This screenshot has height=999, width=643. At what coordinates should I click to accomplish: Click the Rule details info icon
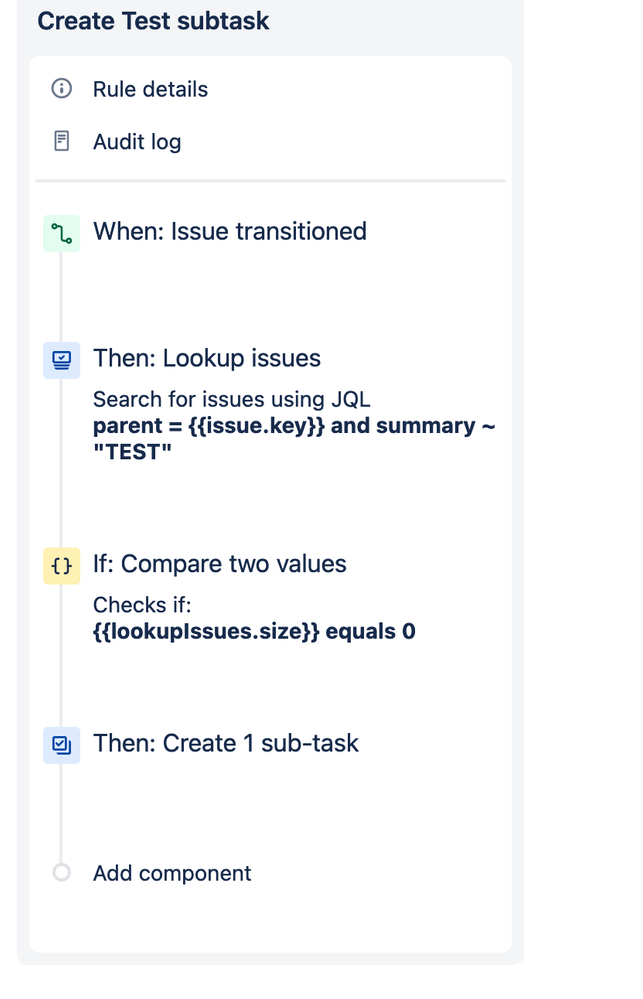[x=61, y=88]
